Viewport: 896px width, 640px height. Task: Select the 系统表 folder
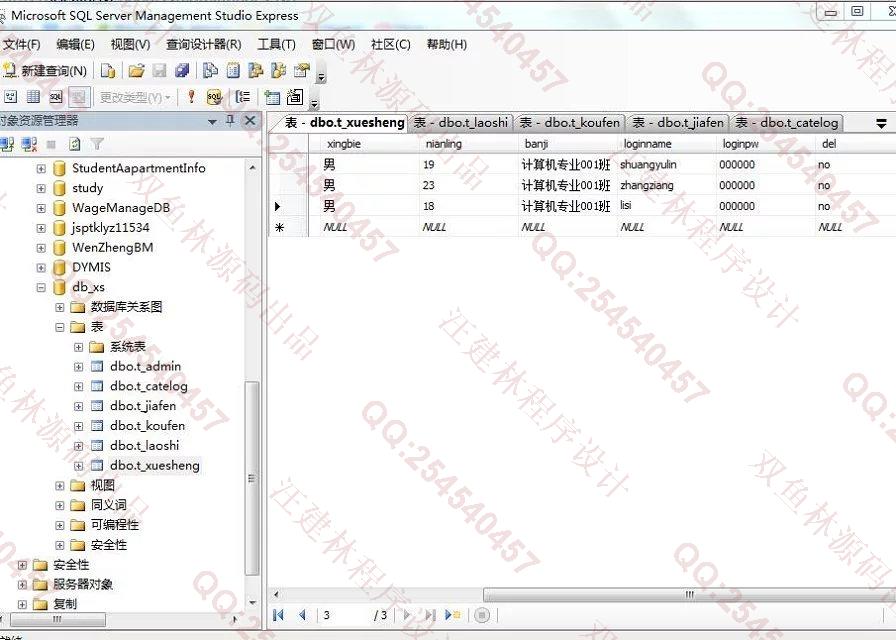pos(127,347)
